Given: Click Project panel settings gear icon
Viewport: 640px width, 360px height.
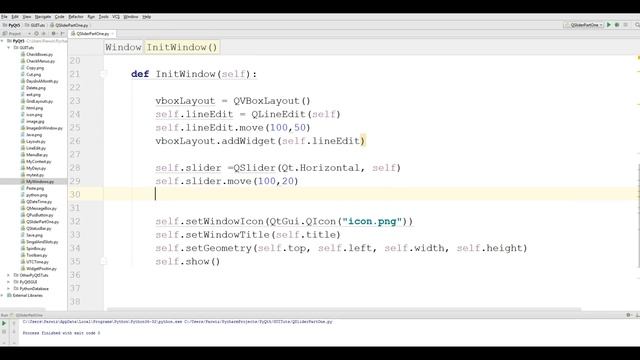Looking at the screenshot, I should tap(53, 33).
